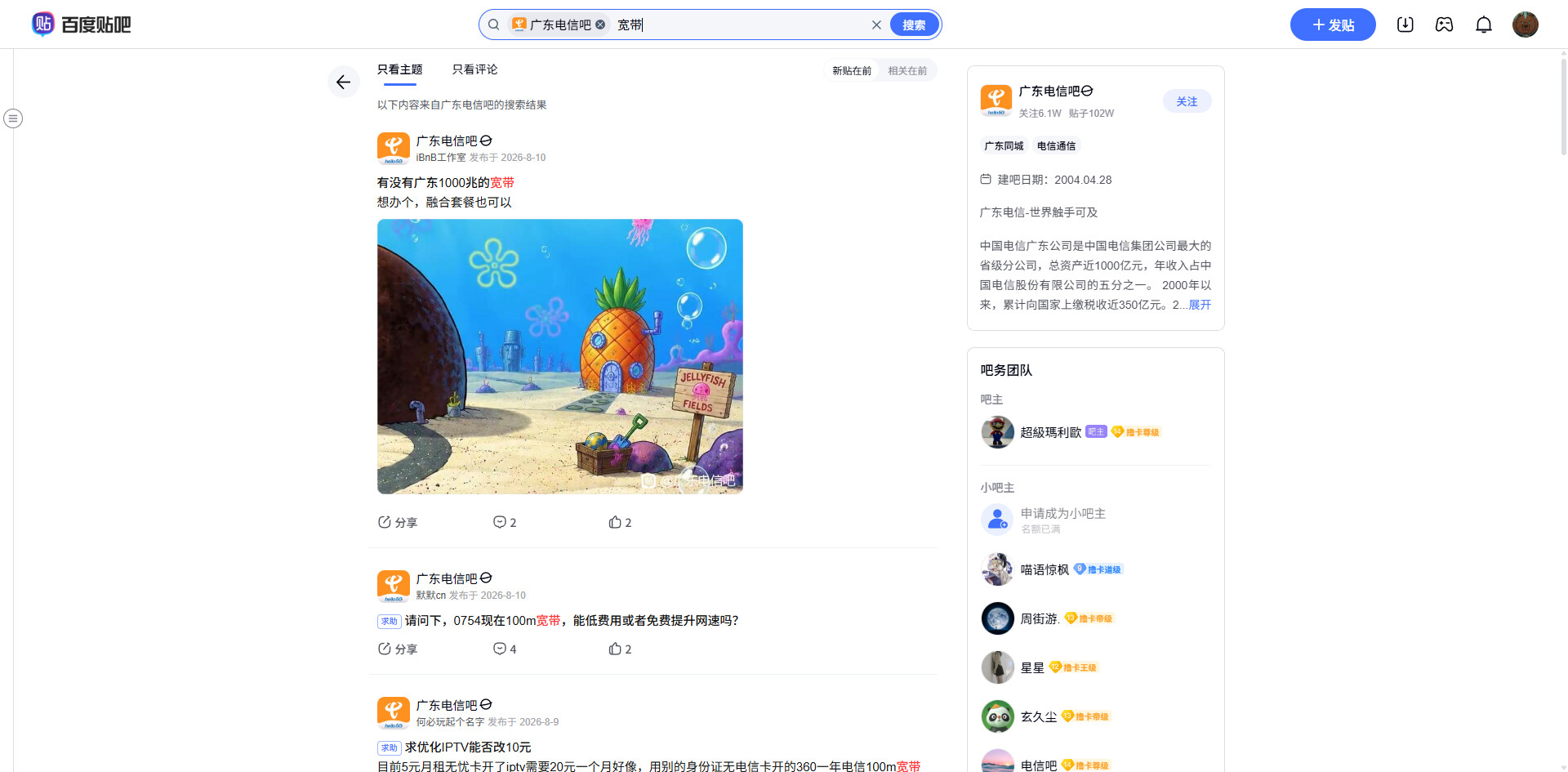
Task: Click the magnifier icon in the search box
Action: point(493,25)
